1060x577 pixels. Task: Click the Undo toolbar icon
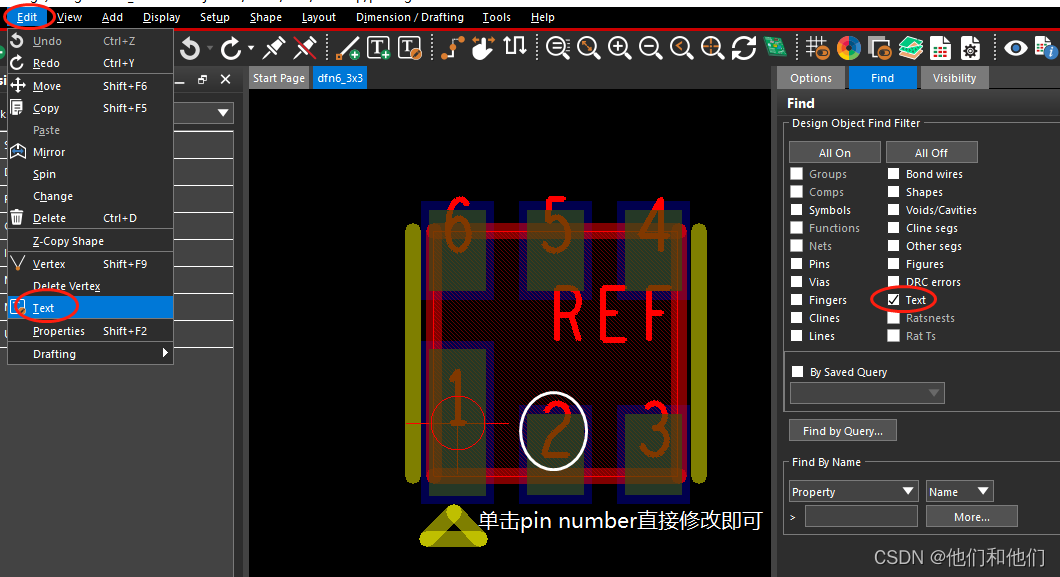point(191,49)
